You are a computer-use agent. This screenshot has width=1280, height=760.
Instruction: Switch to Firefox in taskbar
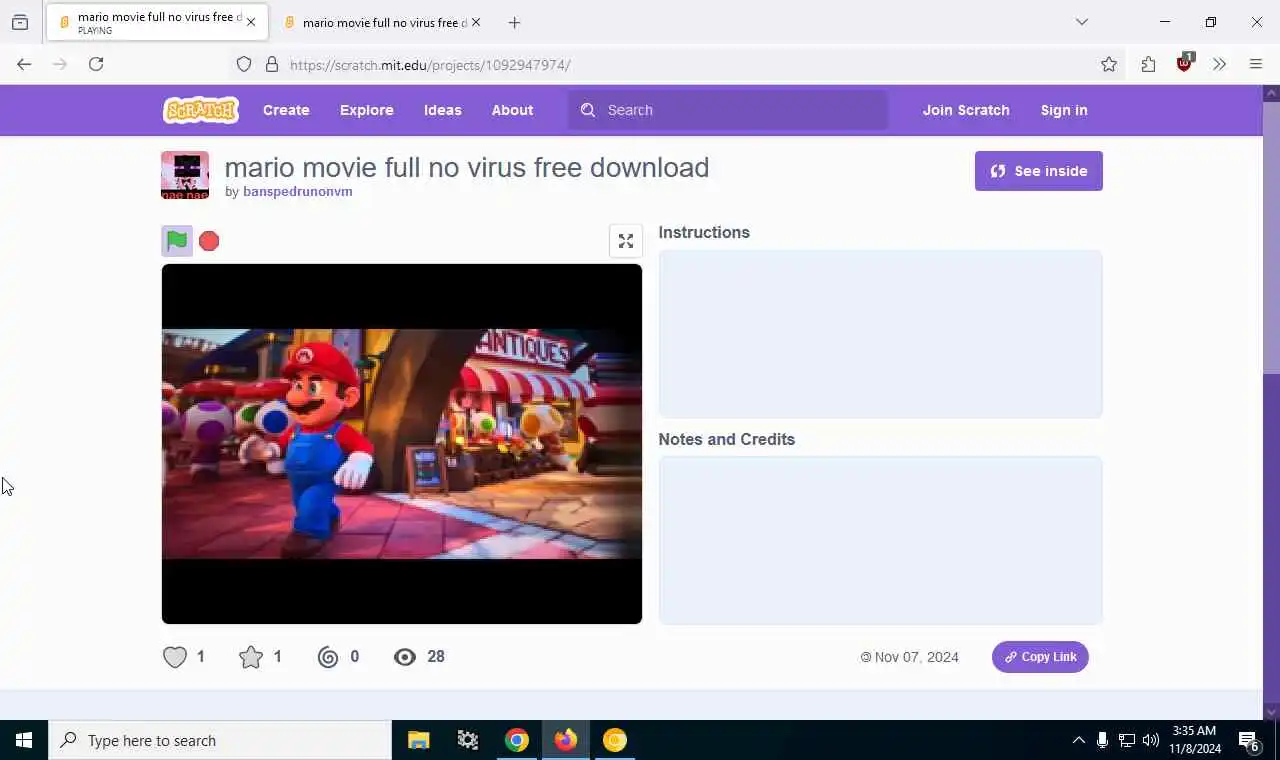[x=566, y=740]
